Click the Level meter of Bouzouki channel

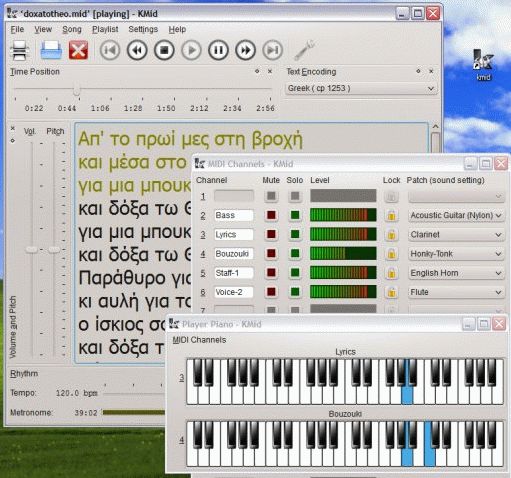pos(343,254)
